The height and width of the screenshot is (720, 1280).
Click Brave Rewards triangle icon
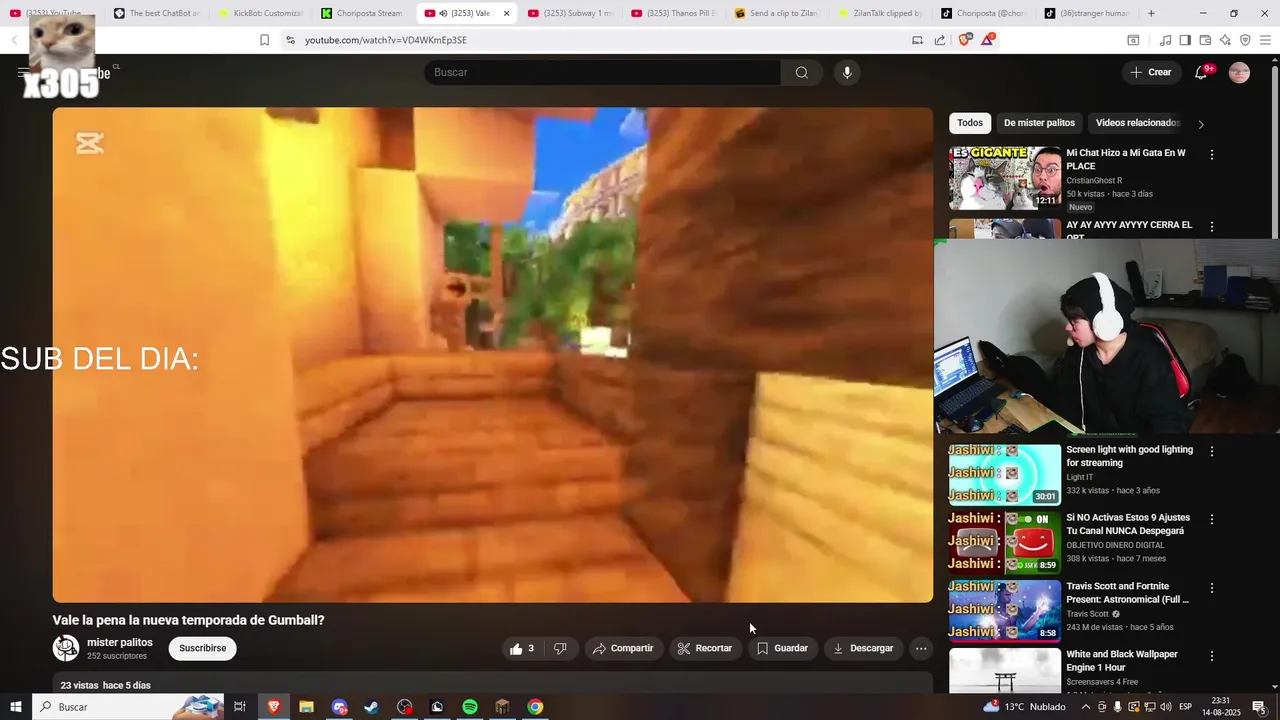(988, 40)
